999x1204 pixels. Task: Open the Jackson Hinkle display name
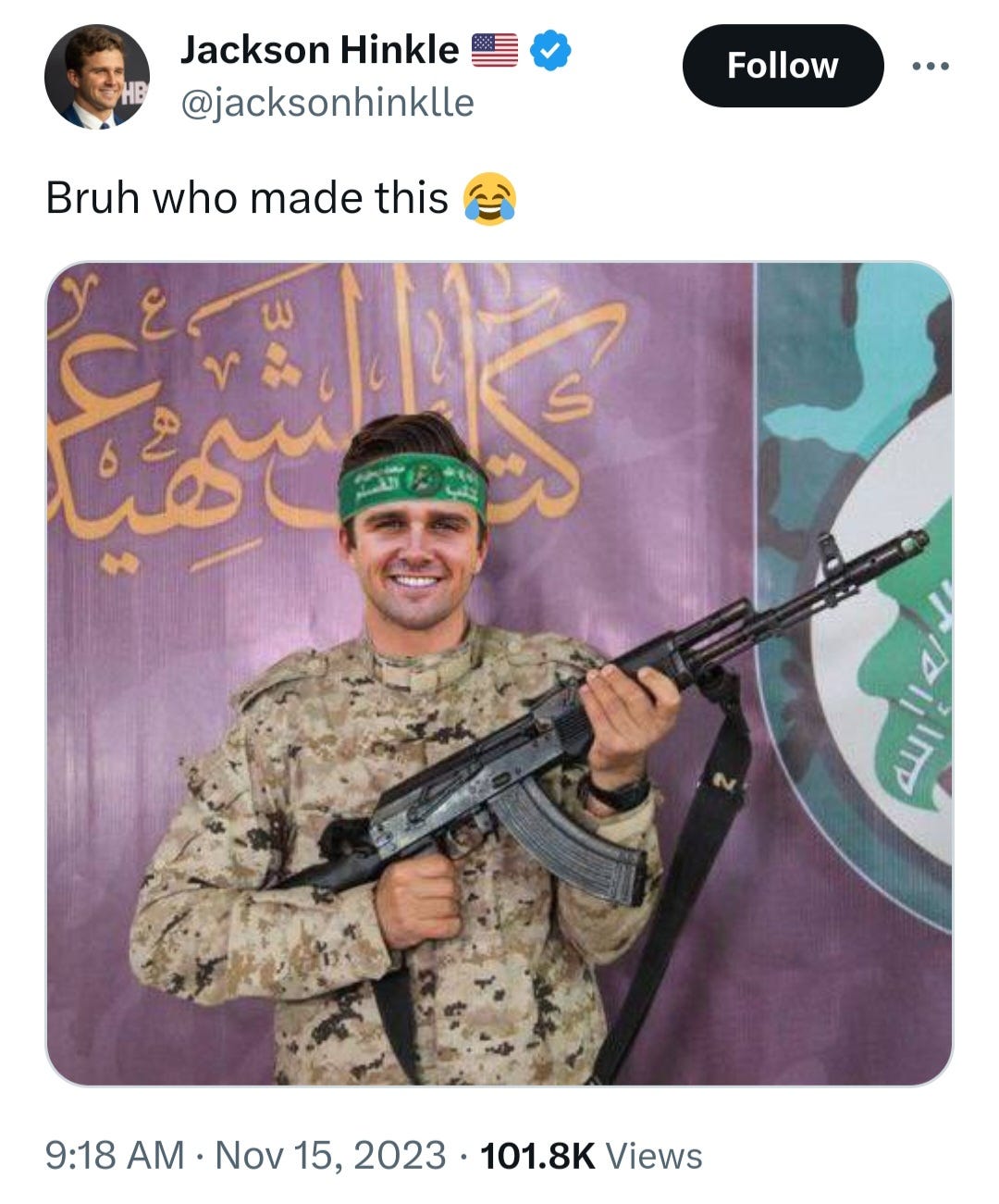coord(319,50)
